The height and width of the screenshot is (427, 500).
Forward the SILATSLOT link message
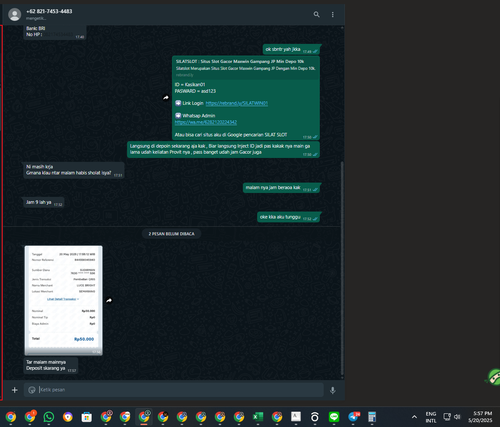pyautogui.click(x=166, y=98)
